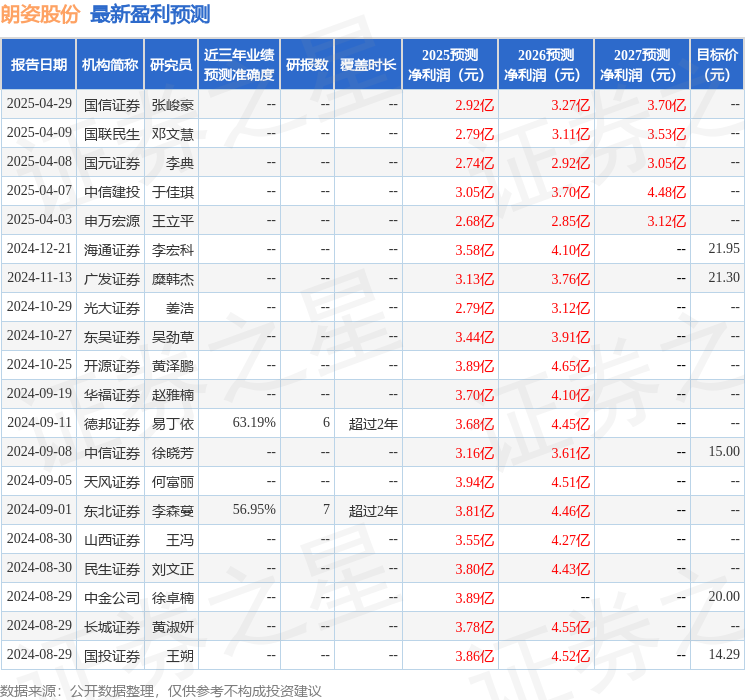Select date cell 2024-12-21

39,249
